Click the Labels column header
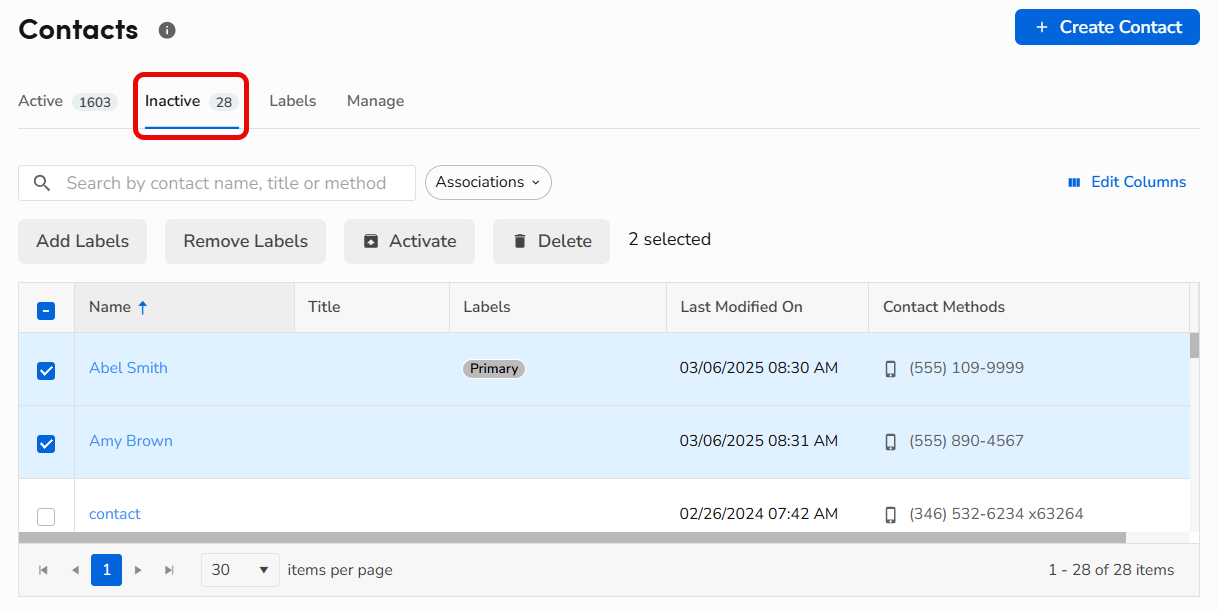1218x612 pixels. coord(557,307)
